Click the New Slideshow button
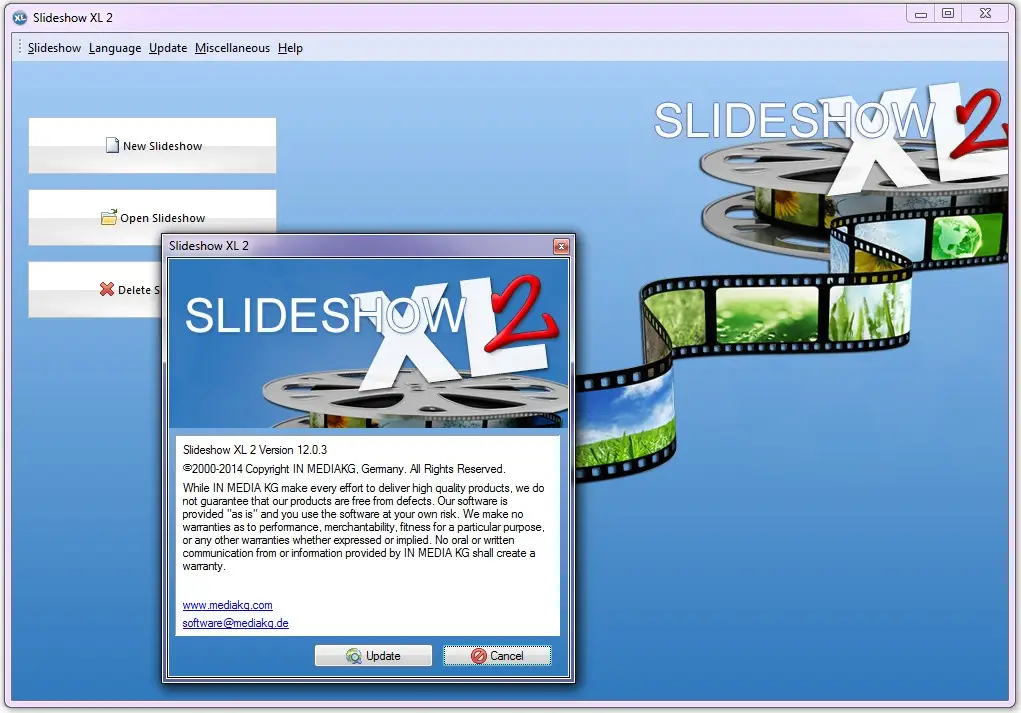This screenshot has width=1021, height=713. [152, 145]
